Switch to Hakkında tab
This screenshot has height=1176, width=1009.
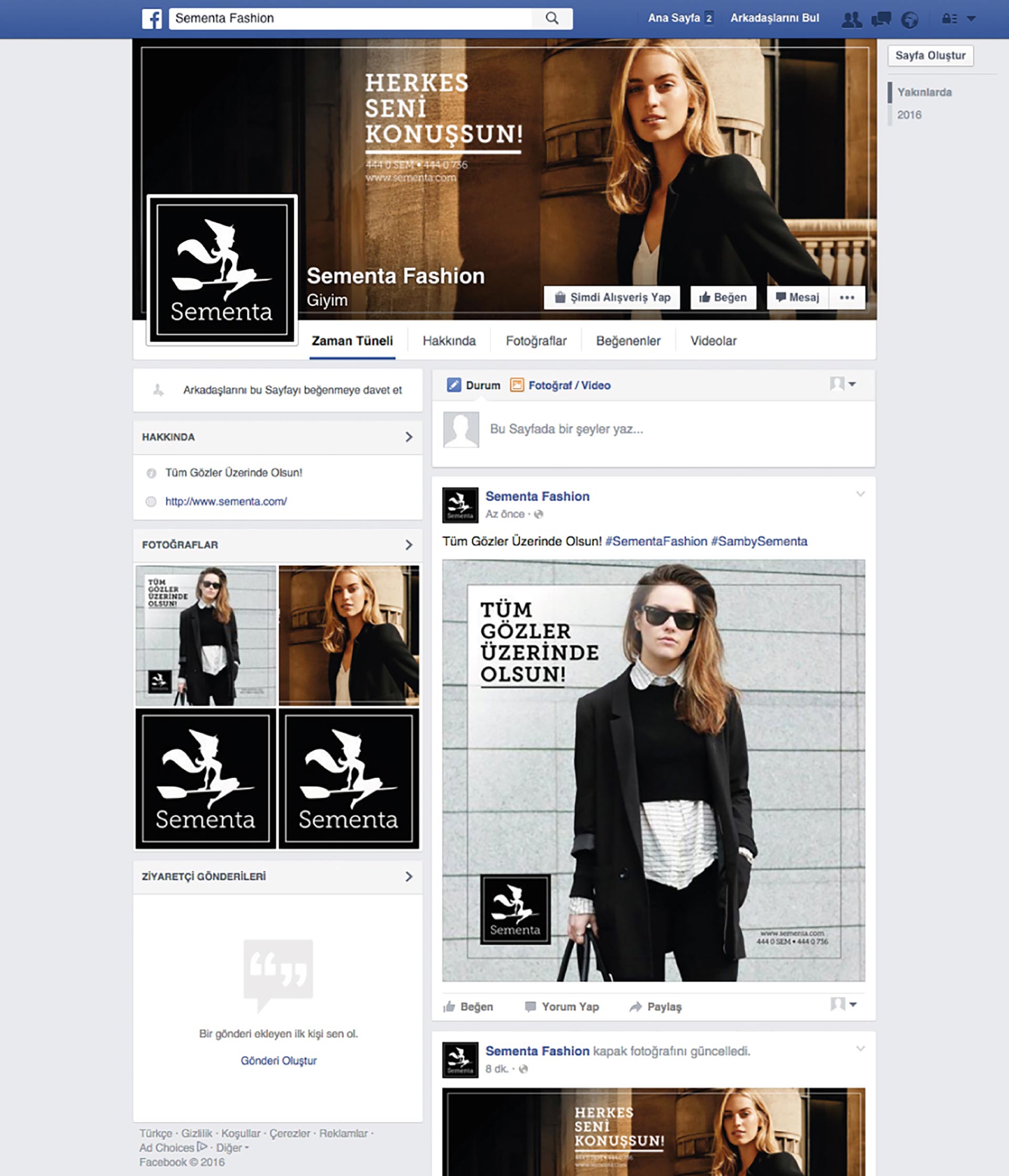449,341
